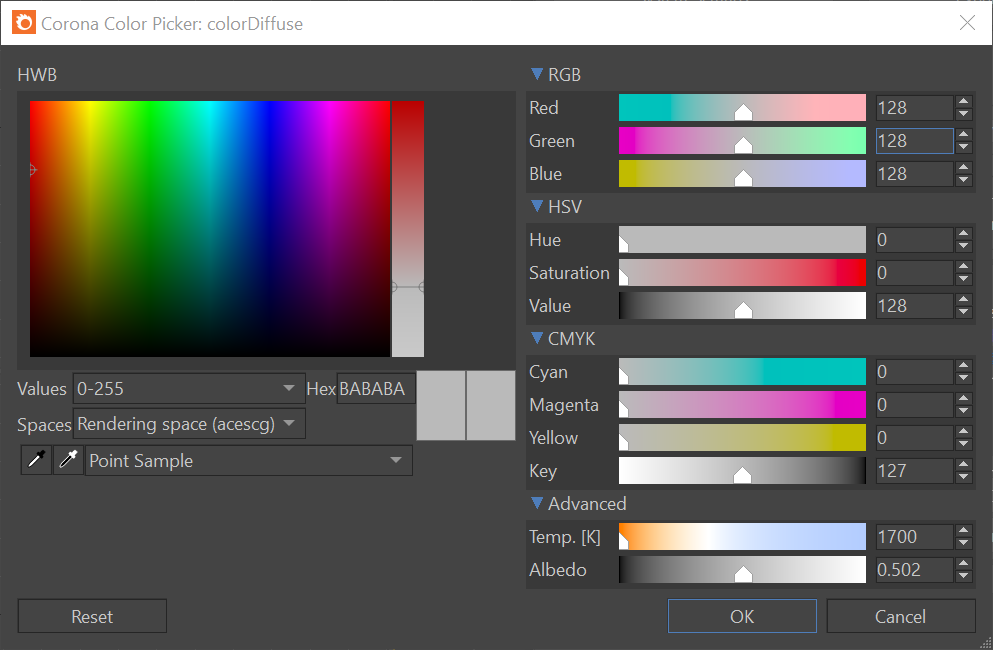Select the white eyedropper picker tool
Screen dimensions: 993x650
[x=68, y=460]
